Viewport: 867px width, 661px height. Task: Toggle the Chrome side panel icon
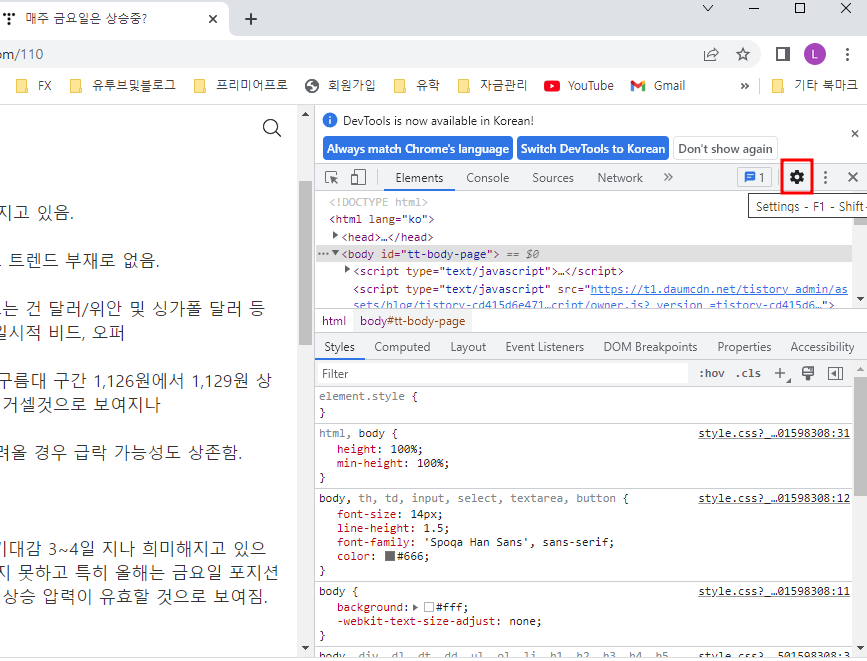coord(782,54)
